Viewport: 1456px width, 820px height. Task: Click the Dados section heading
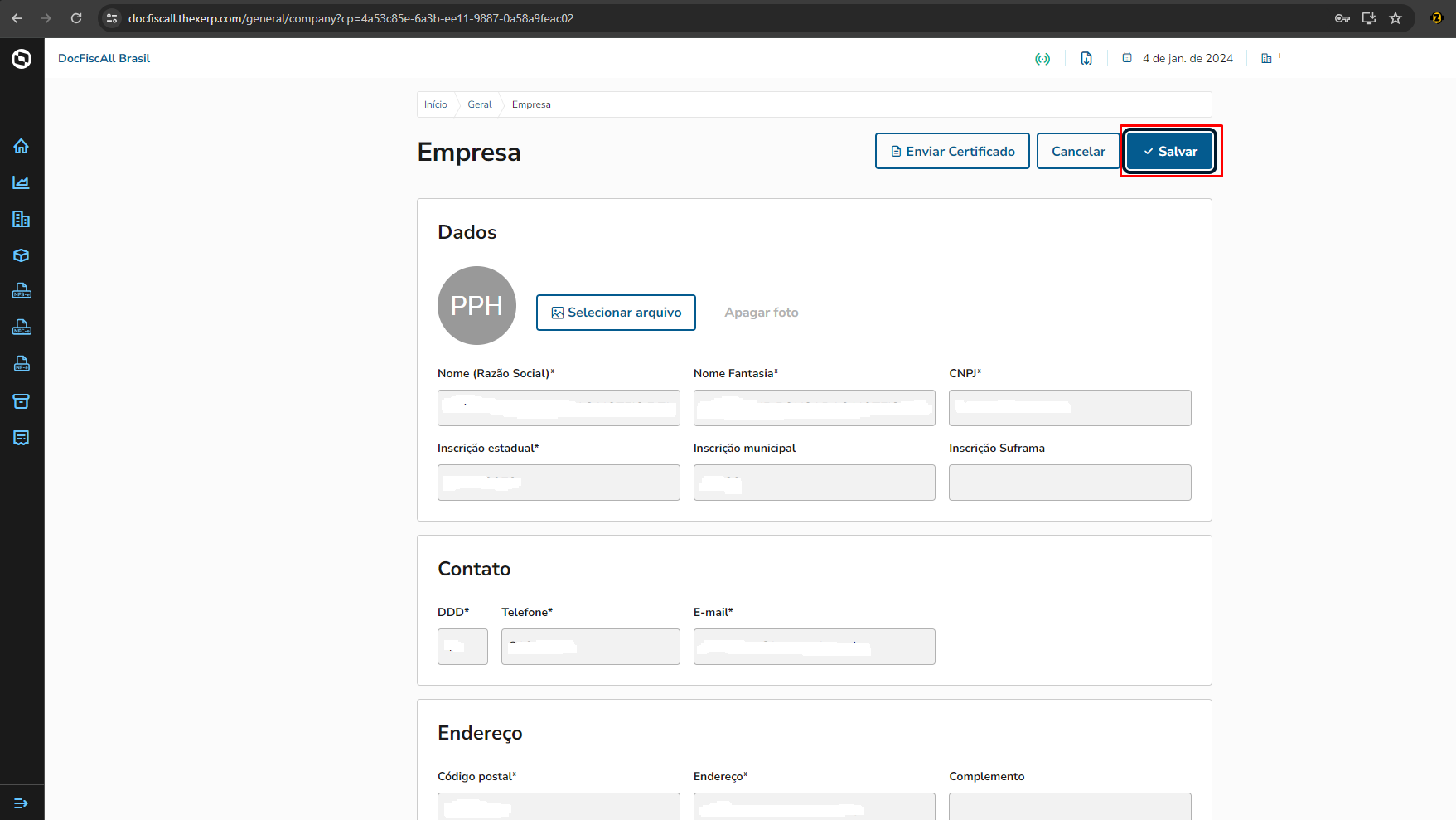[x=467, y=232]
